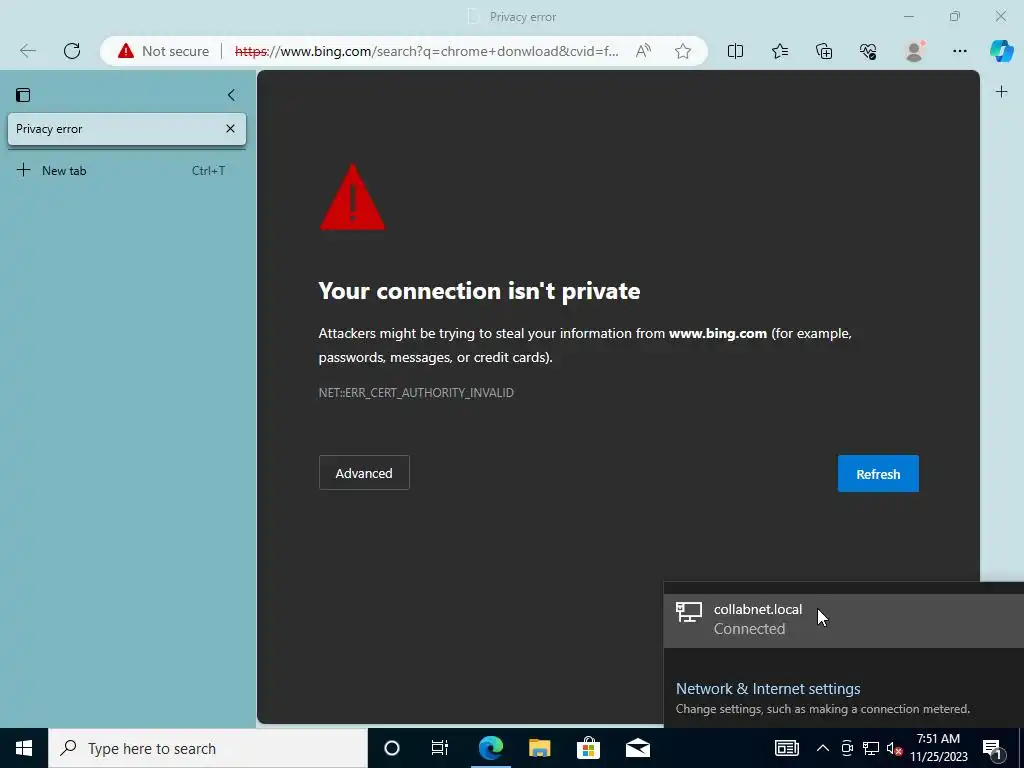
Task: Close the Edge window
Action: point(1001,16)
